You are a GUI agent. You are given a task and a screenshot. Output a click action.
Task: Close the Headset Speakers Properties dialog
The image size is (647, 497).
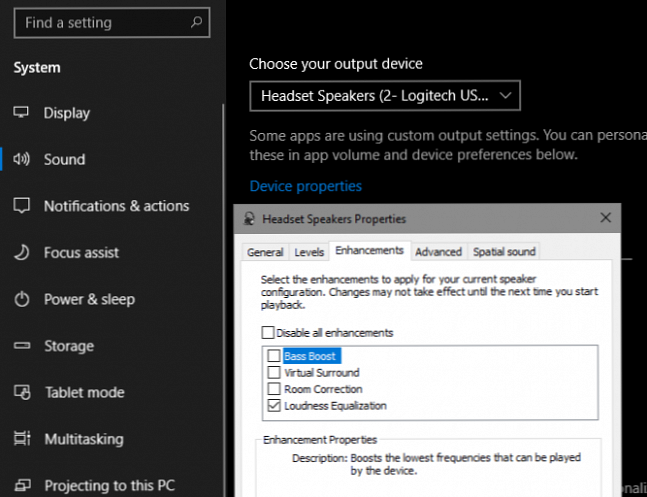click(x=605, y=217)
